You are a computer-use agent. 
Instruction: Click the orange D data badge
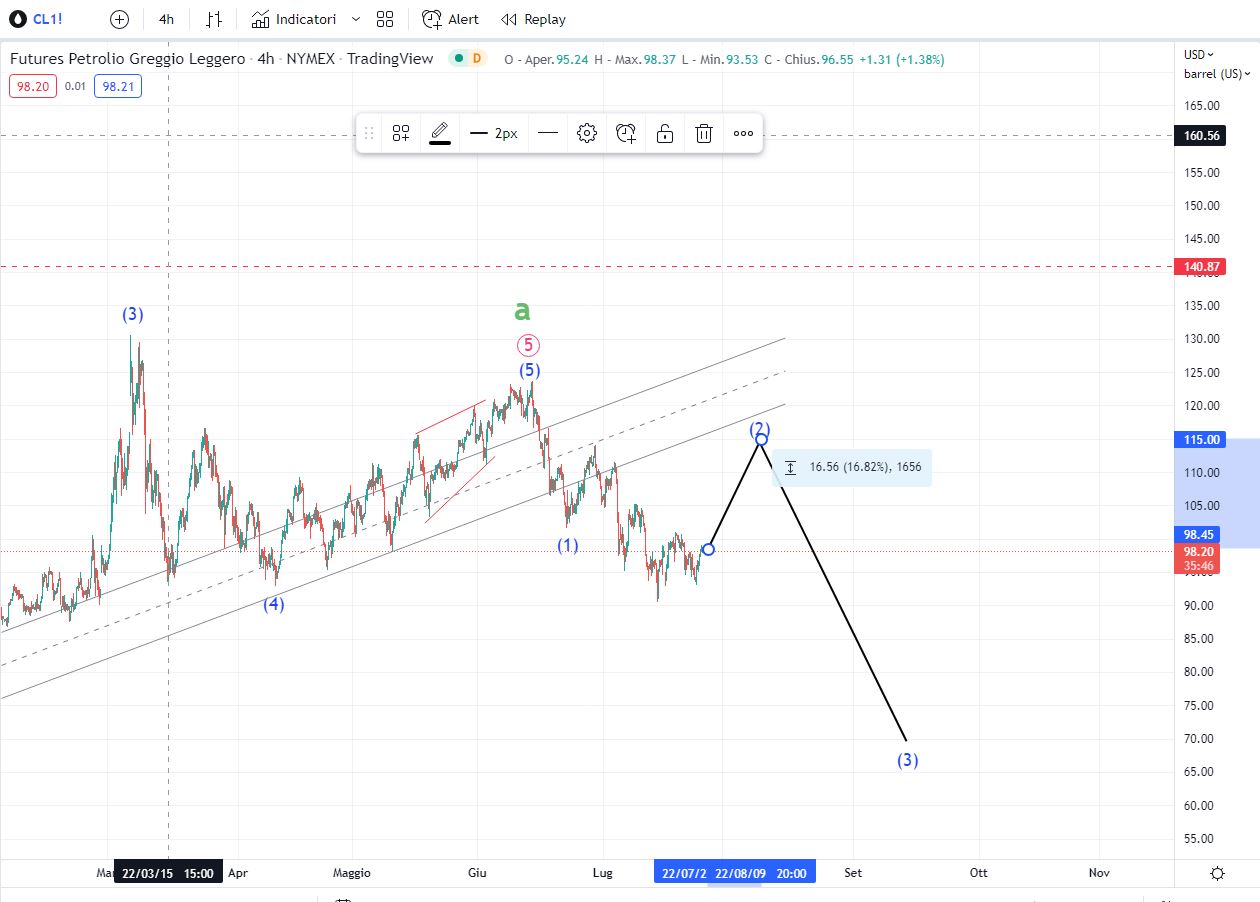click(x=477, y=59)
